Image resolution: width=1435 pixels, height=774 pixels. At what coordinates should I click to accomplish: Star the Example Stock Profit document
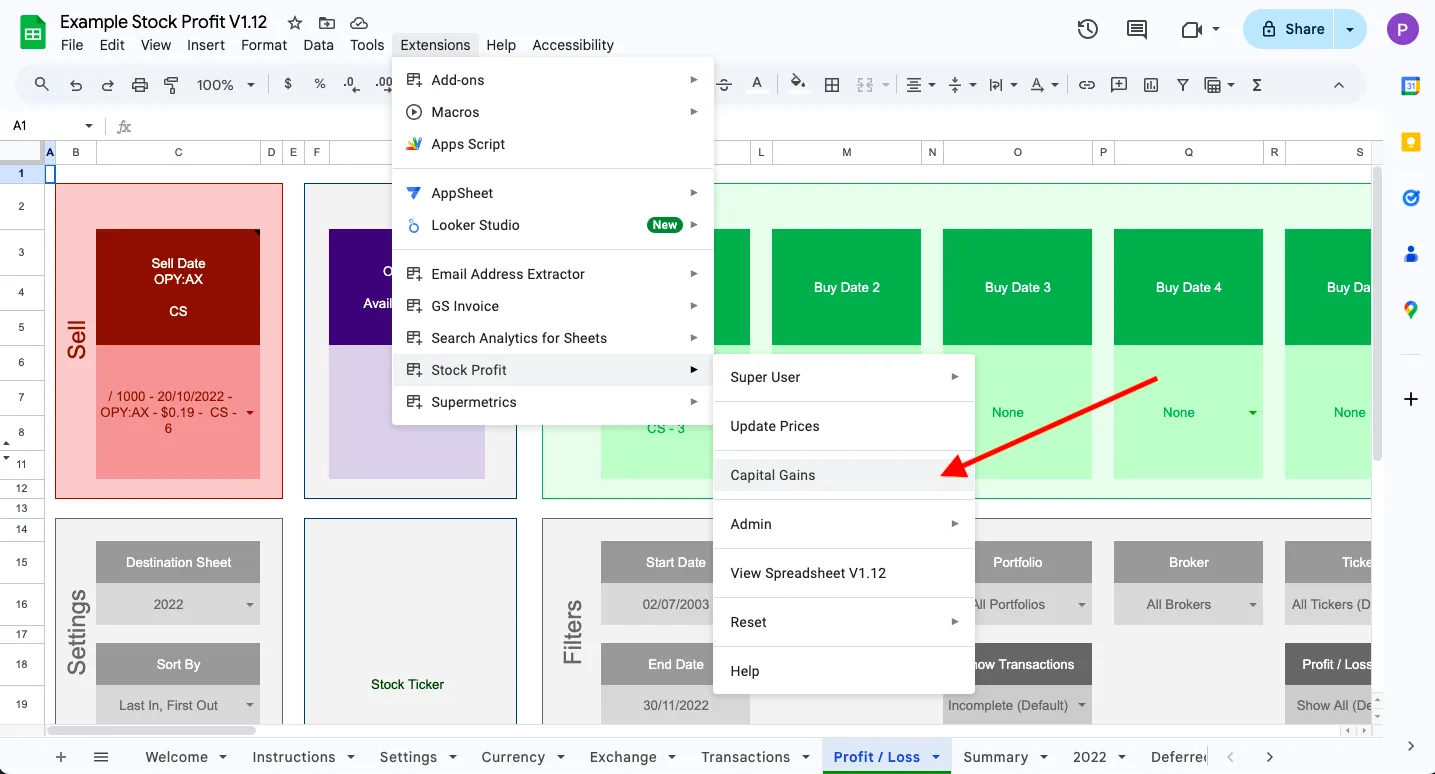pyautogui.click(x=295, y=23)
